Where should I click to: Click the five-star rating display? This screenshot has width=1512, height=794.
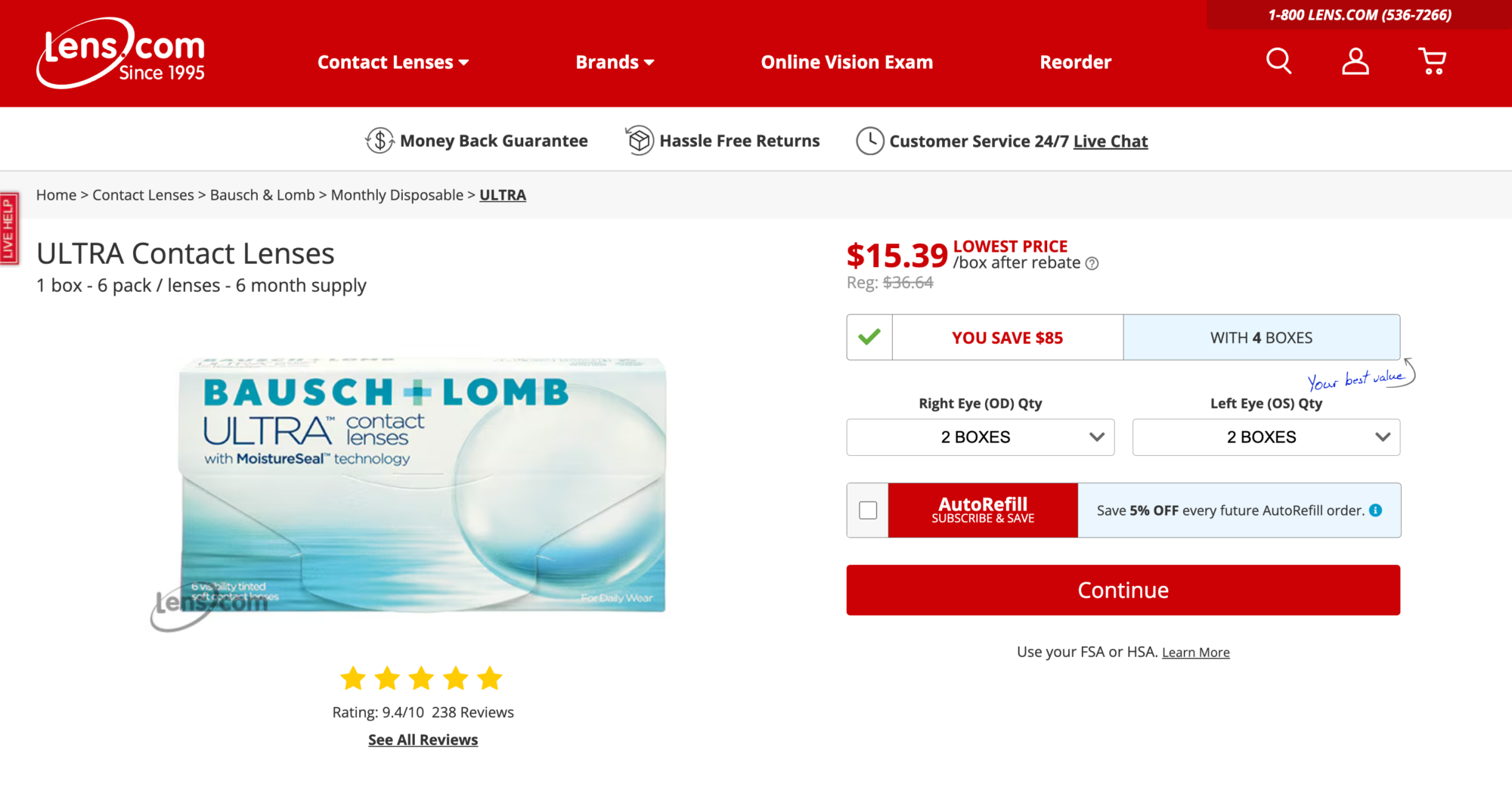point(421,678)
